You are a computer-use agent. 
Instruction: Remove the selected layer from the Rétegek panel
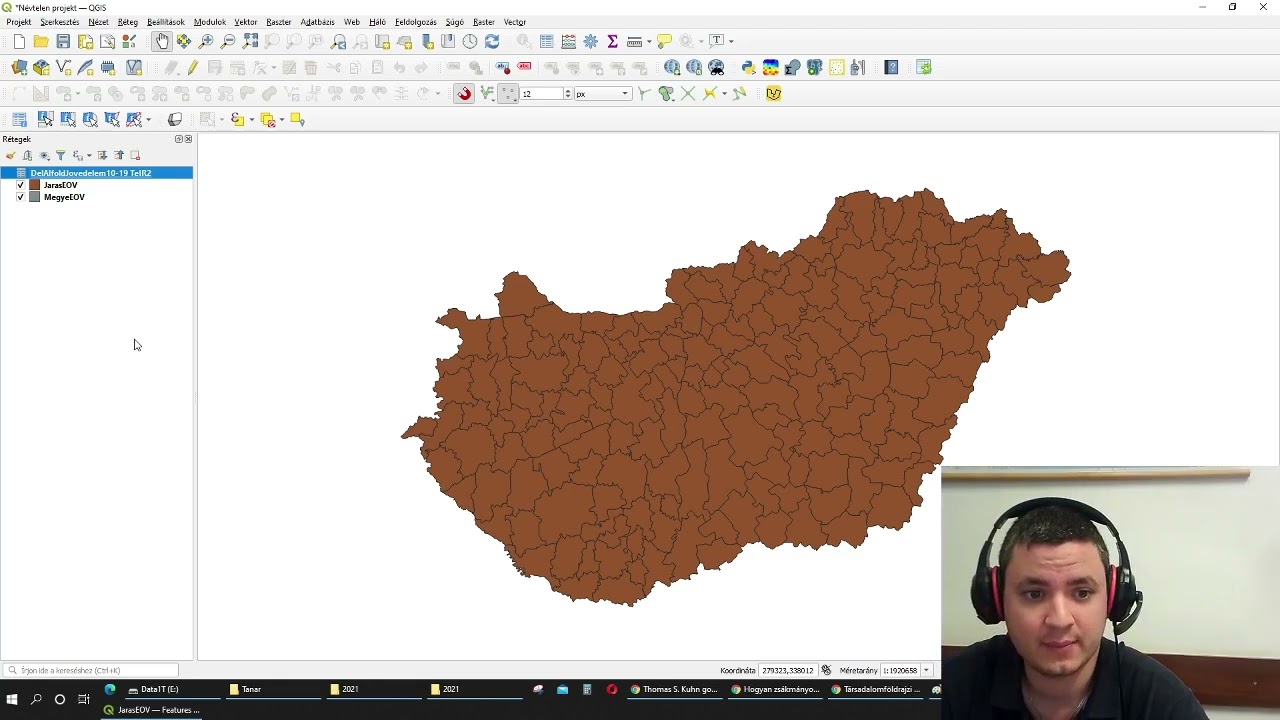pos(135,155)
